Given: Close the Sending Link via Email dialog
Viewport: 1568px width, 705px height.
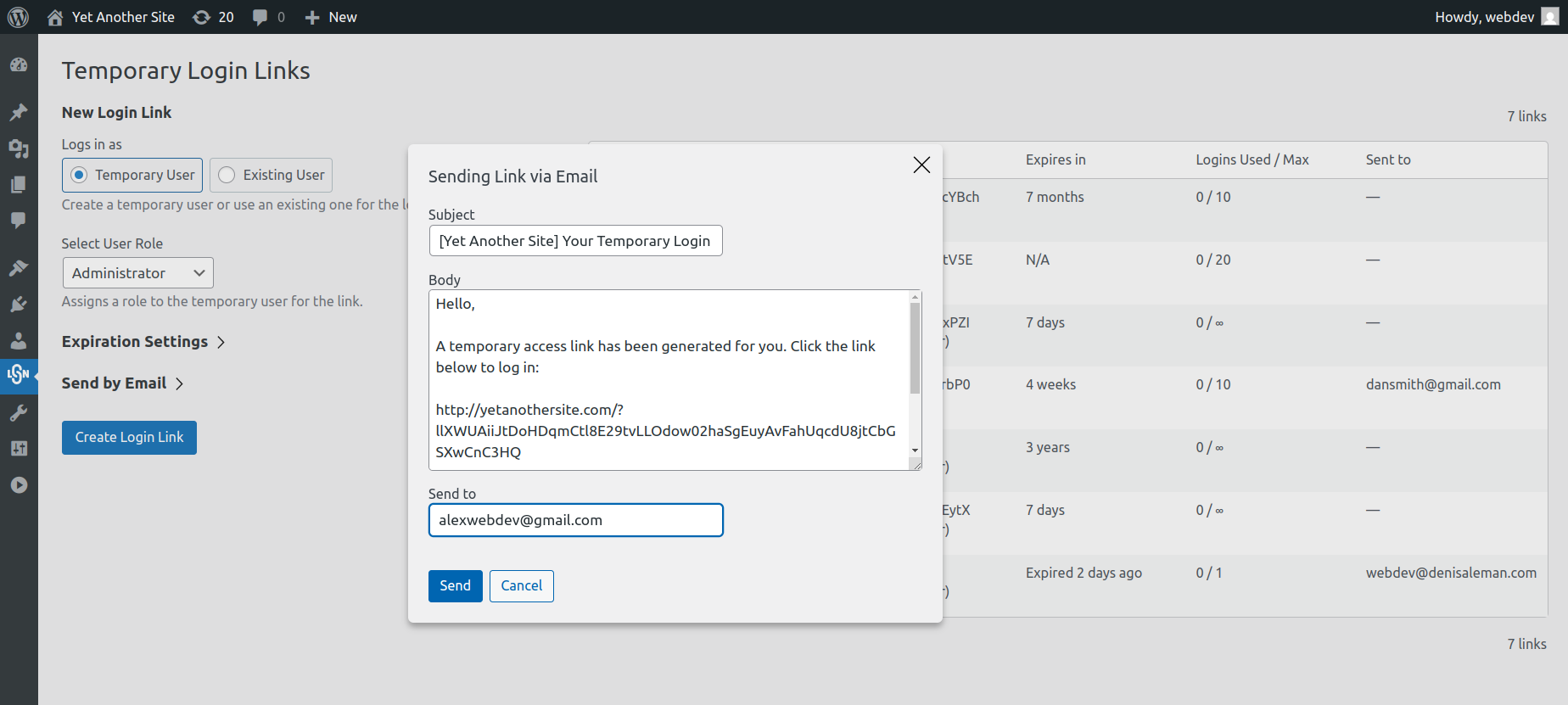Looking at the screenshot, I should coord(921,165).
